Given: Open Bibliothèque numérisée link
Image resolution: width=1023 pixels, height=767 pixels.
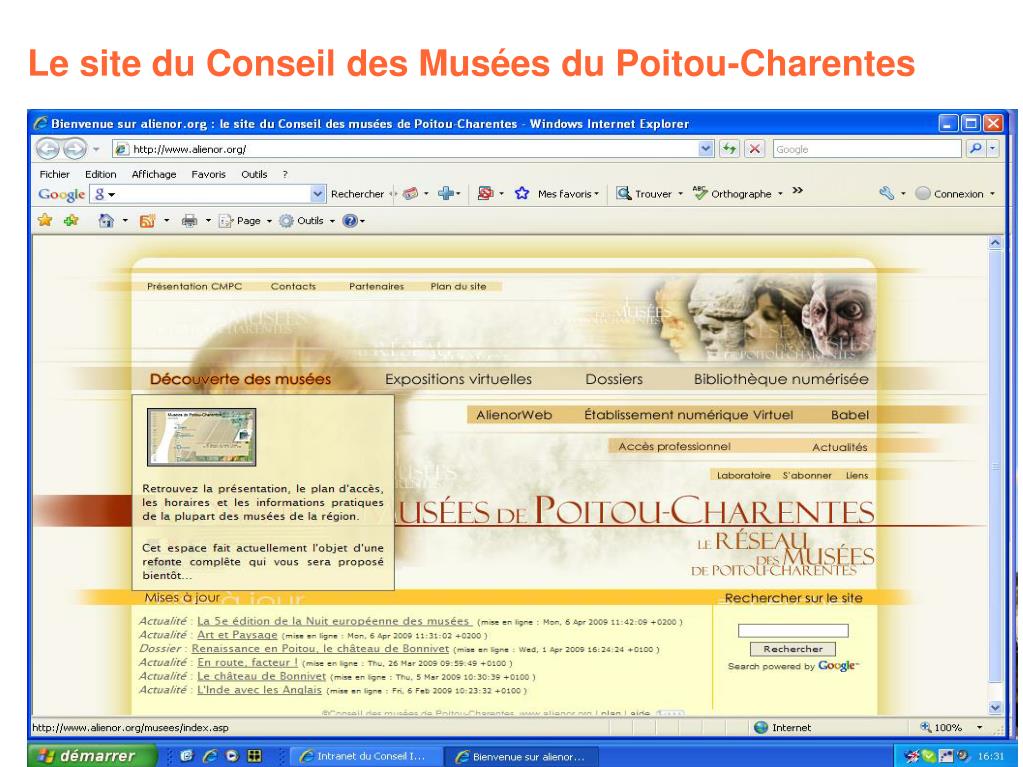Looking at the screenshot, I should pyautogui.click(x=781, y=379).
